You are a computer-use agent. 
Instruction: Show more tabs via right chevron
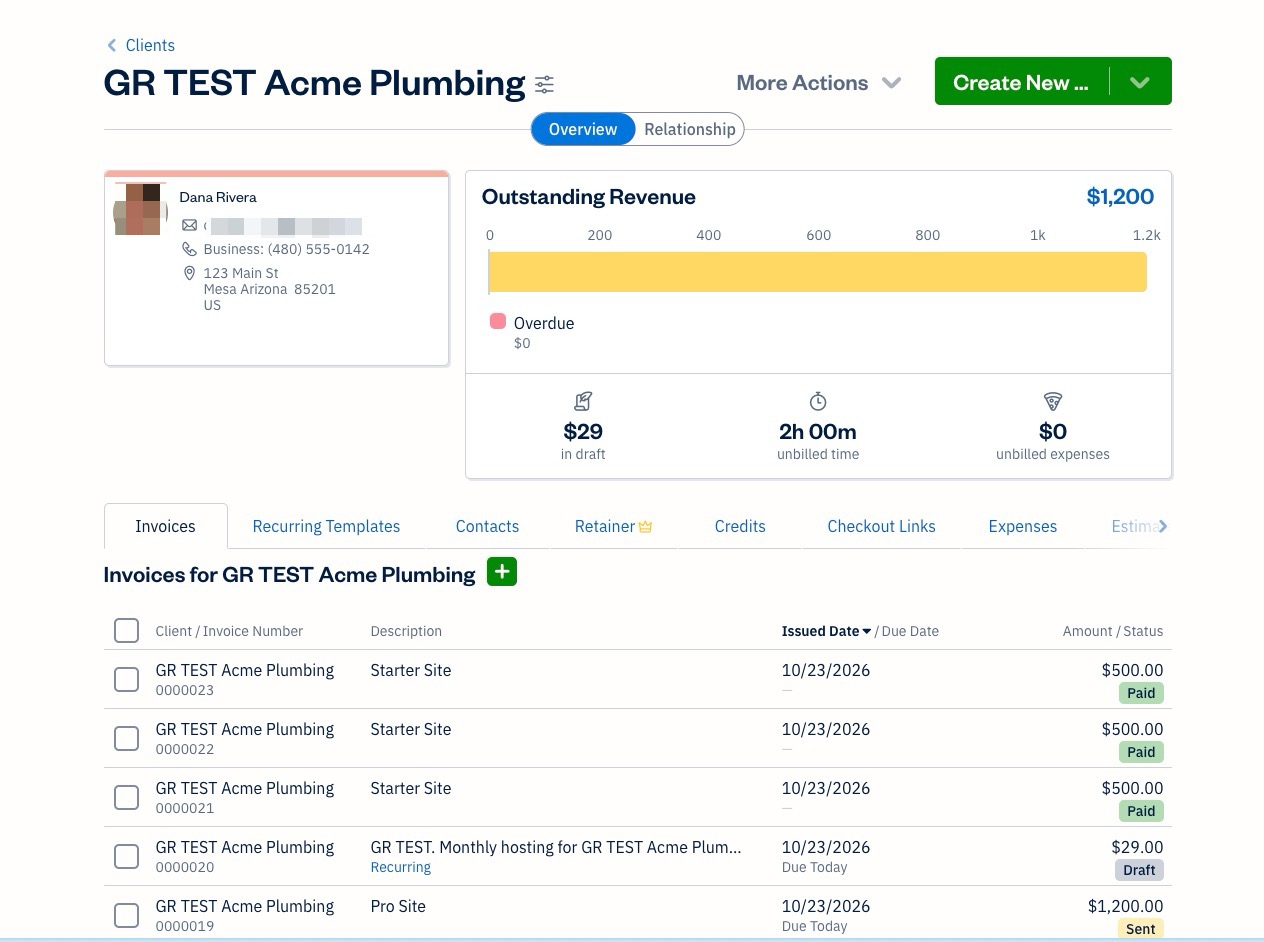[1162, 526]
